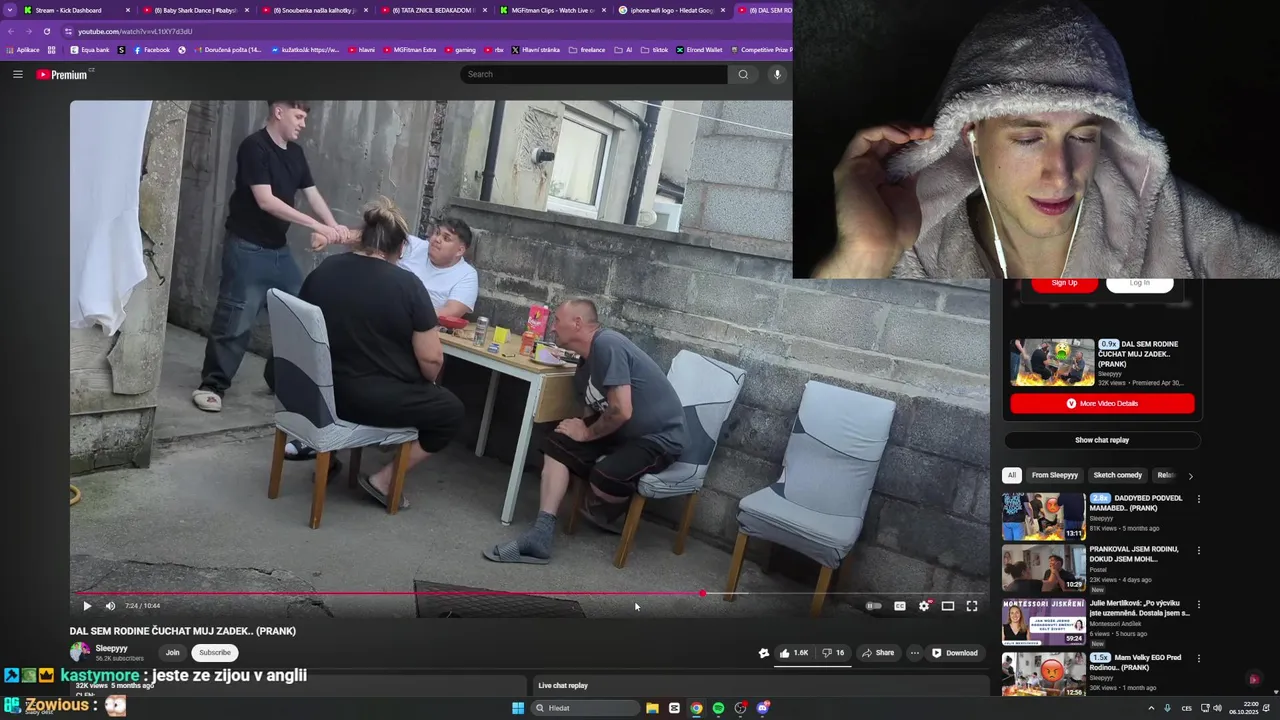Go to the YouTube Premium home logo
The width and height of the screenshot is (1280, 720).
click(x=64, y=74)
